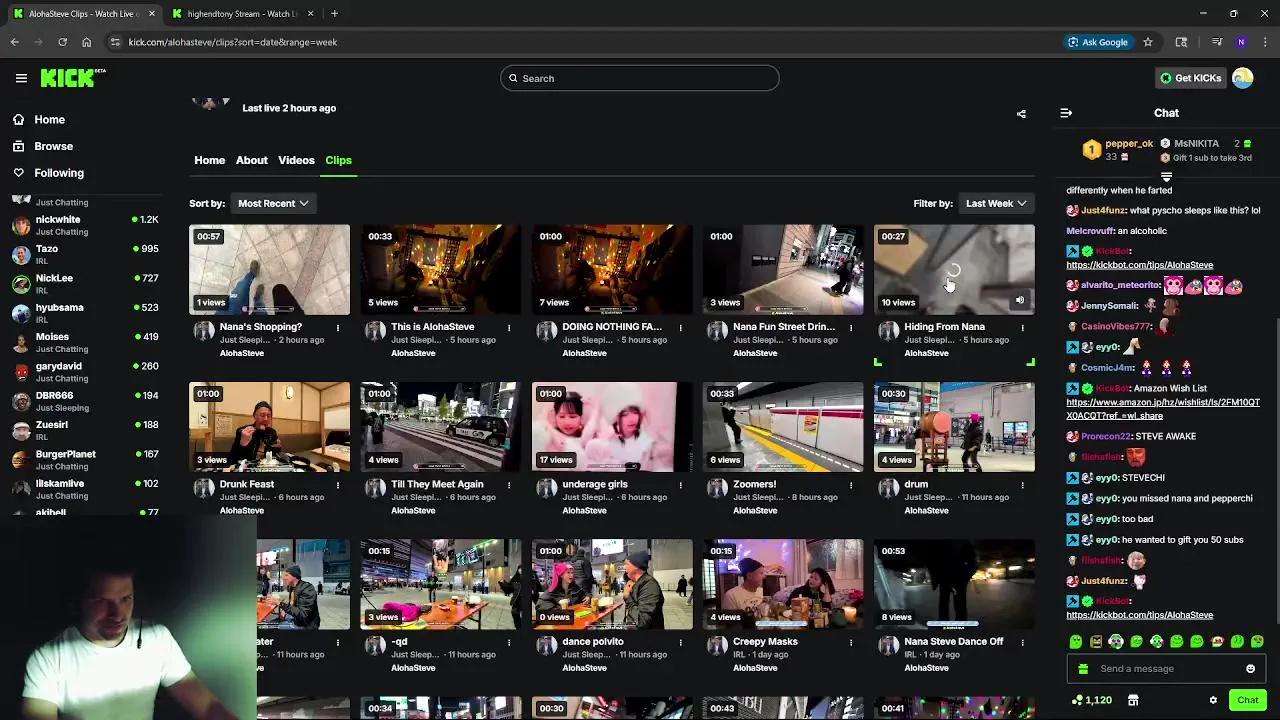Screen dimensions: 1280x720
Task: Switch to the Videos tab
Action: 296,160
